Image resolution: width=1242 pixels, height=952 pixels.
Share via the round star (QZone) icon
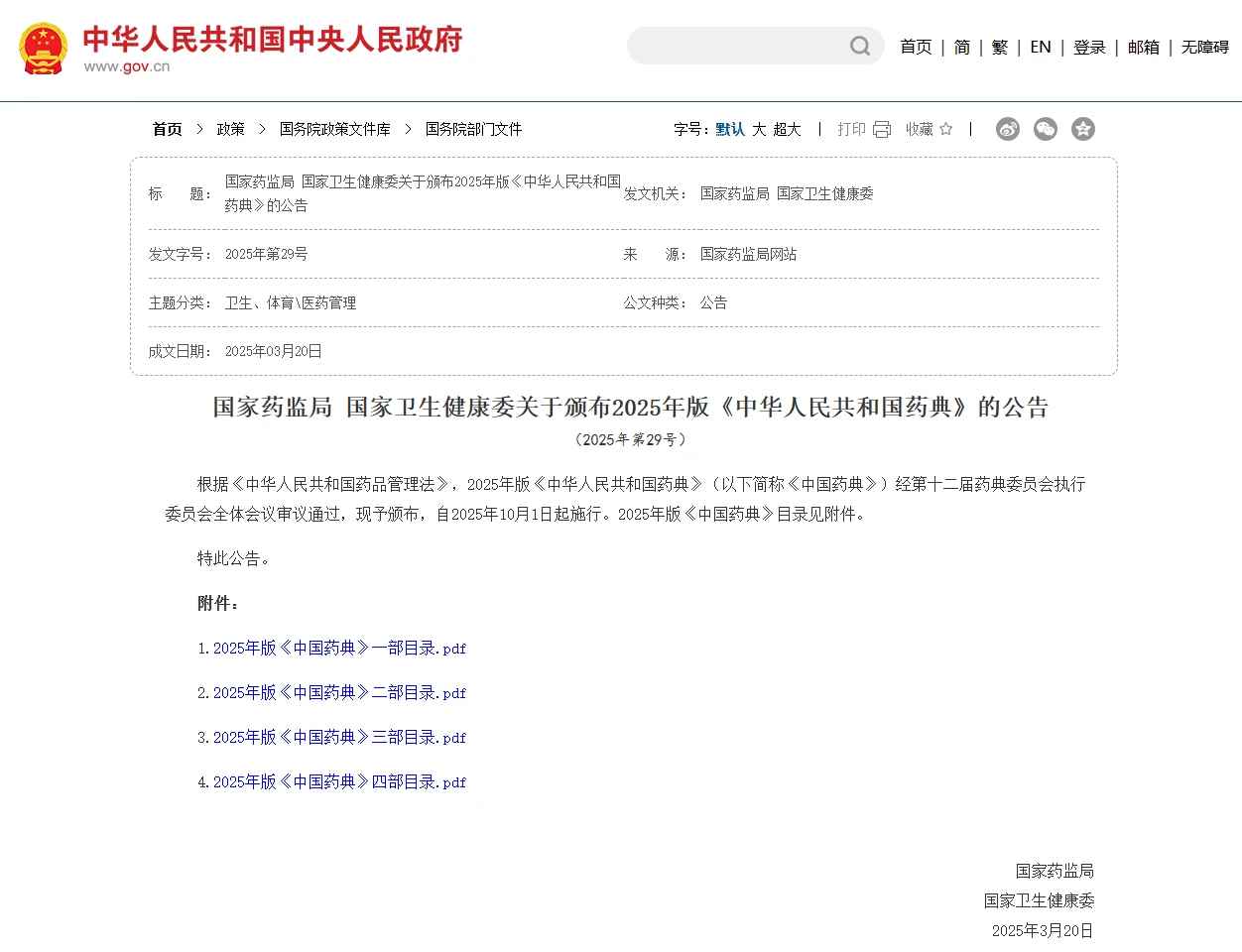[1083, 129]
